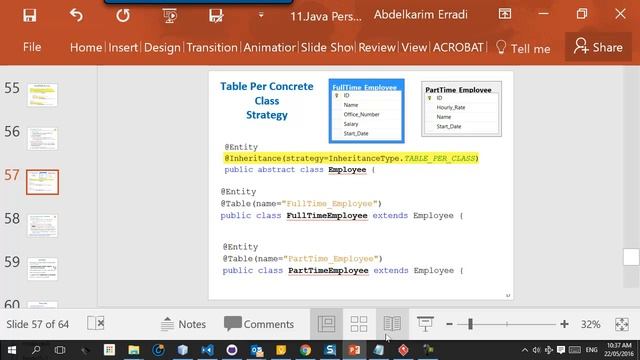The width and height of the screenshot is (640, 360).
Task: Click the spell check status icon
Action: (x=96, y=323)
